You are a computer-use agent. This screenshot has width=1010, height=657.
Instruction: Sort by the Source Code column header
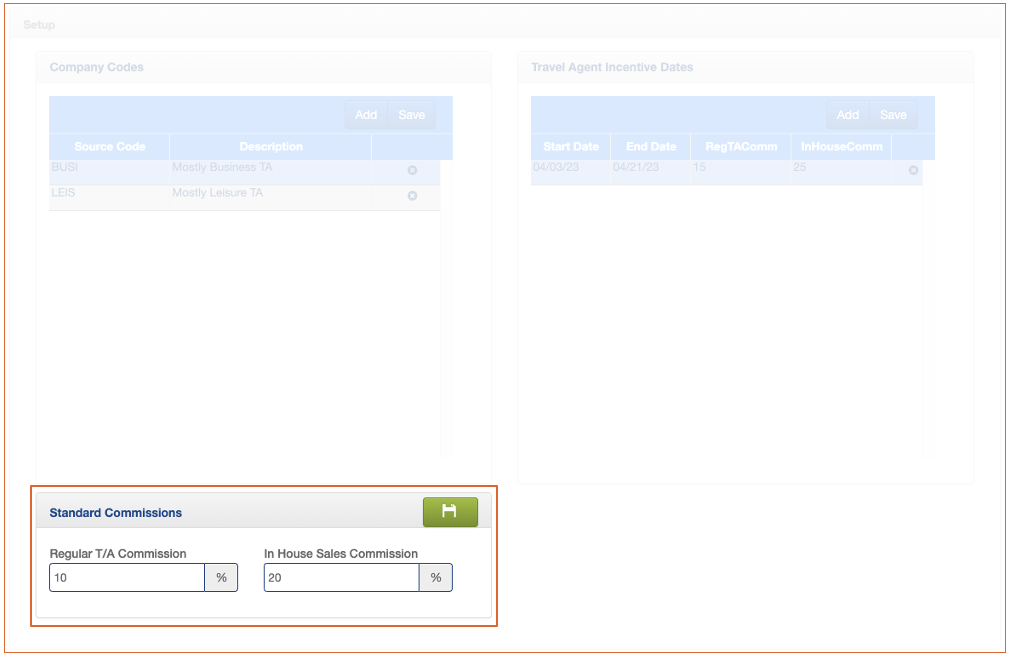point(109,147)
